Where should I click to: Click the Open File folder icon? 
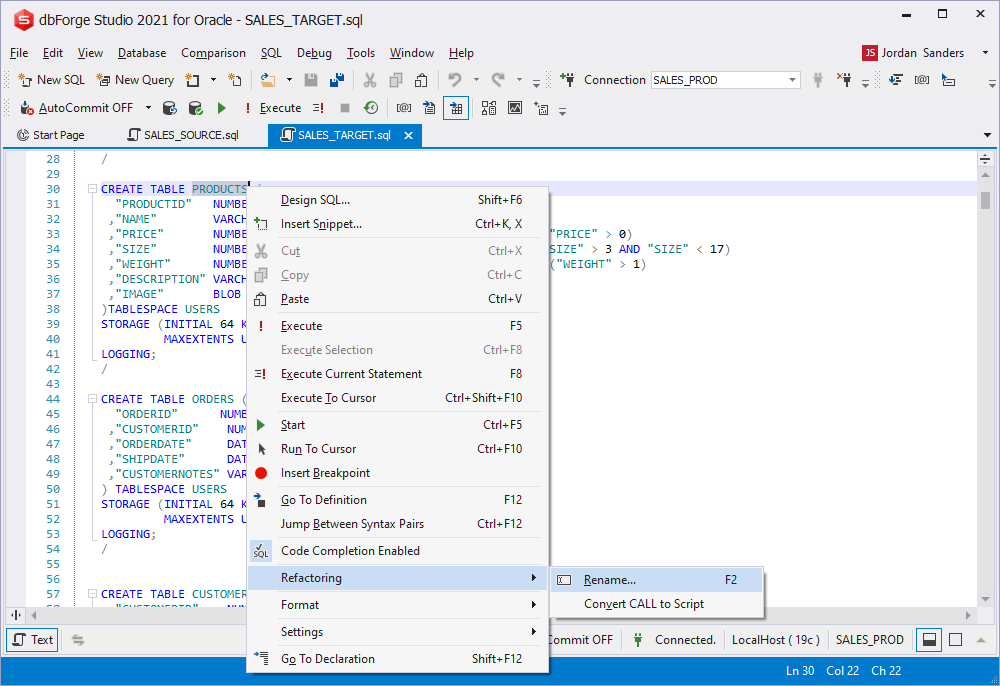point(268,80)
